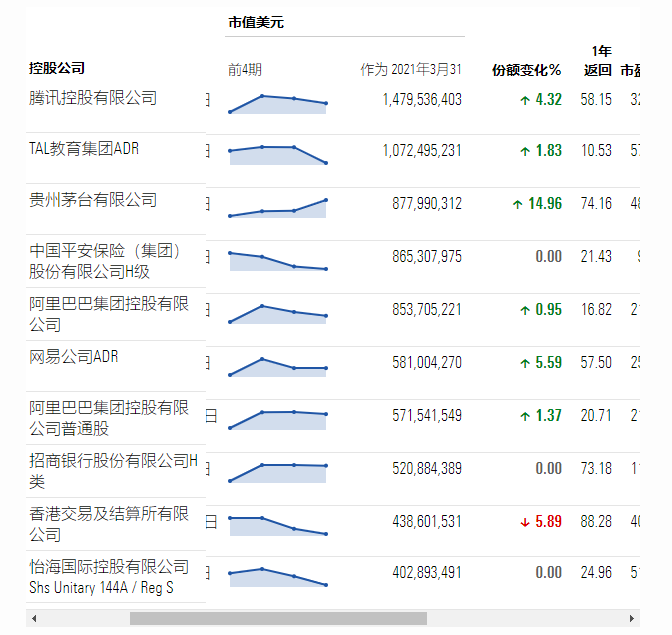The width and height of the screenshot is (672, 635).
Task: Click the left arrow of the horizontal scrollbar
Action: pos(35,618)
